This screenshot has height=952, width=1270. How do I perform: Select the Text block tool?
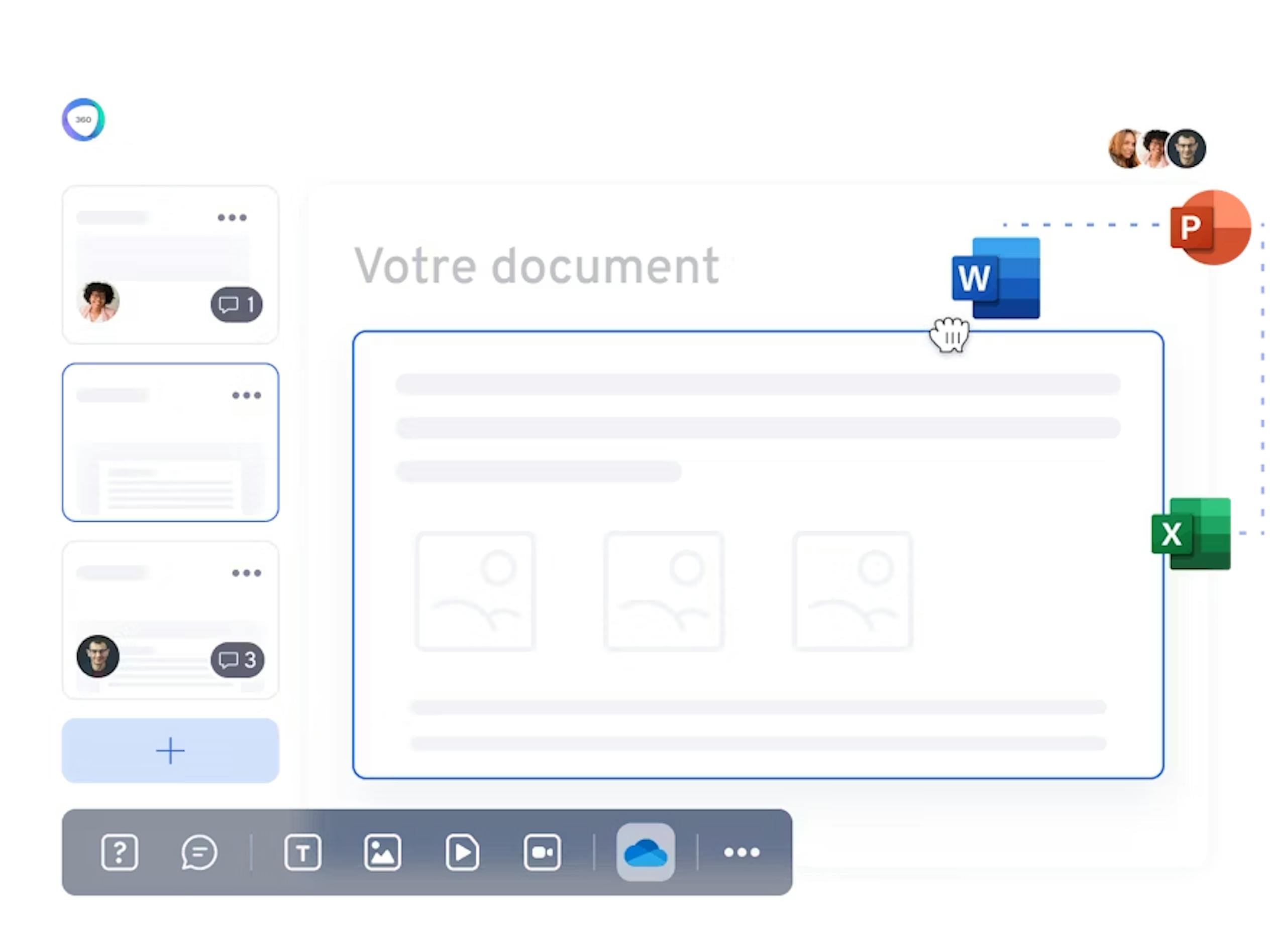pos(302,853)
